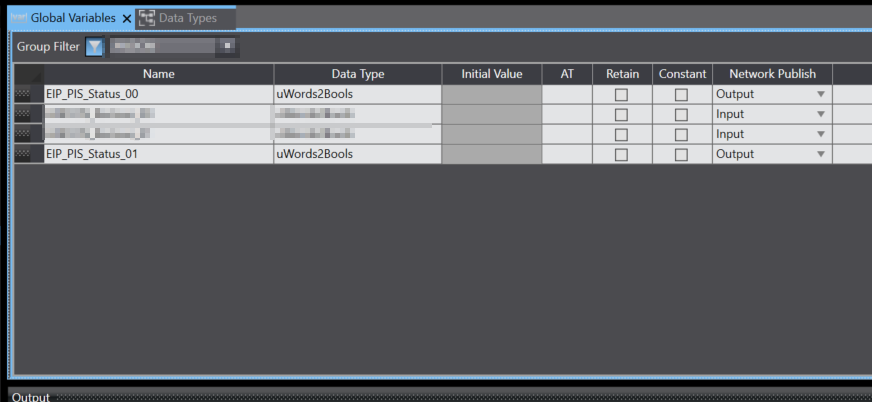Click the Data Type column header
The width and height of the screenshot is (872, 402).
[x=357, y=74]
